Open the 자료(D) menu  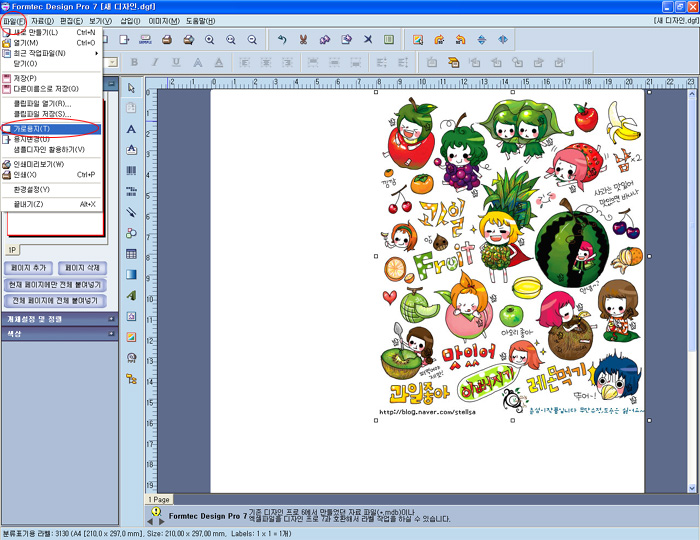pyautogui.click(x=42, y=21)
